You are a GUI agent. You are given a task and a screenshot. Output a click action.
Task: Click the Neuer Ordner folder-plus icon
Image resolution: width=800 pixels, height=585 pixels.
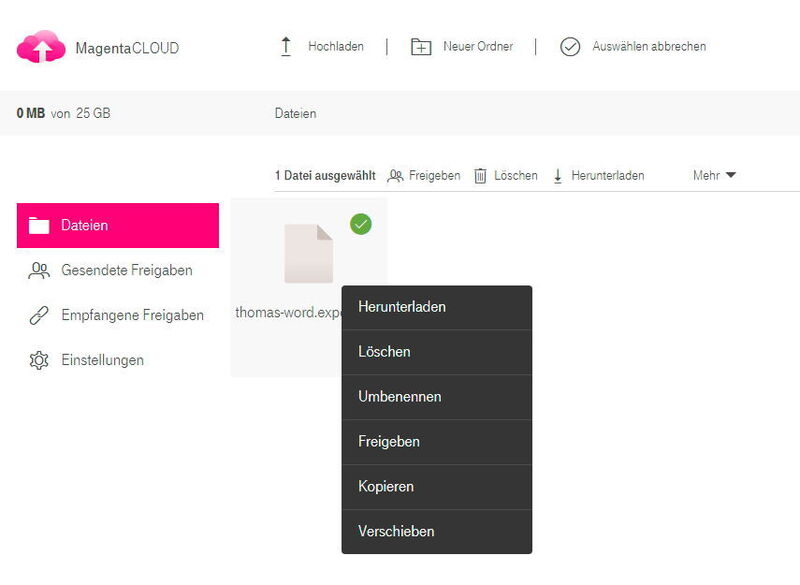point(421,46)
